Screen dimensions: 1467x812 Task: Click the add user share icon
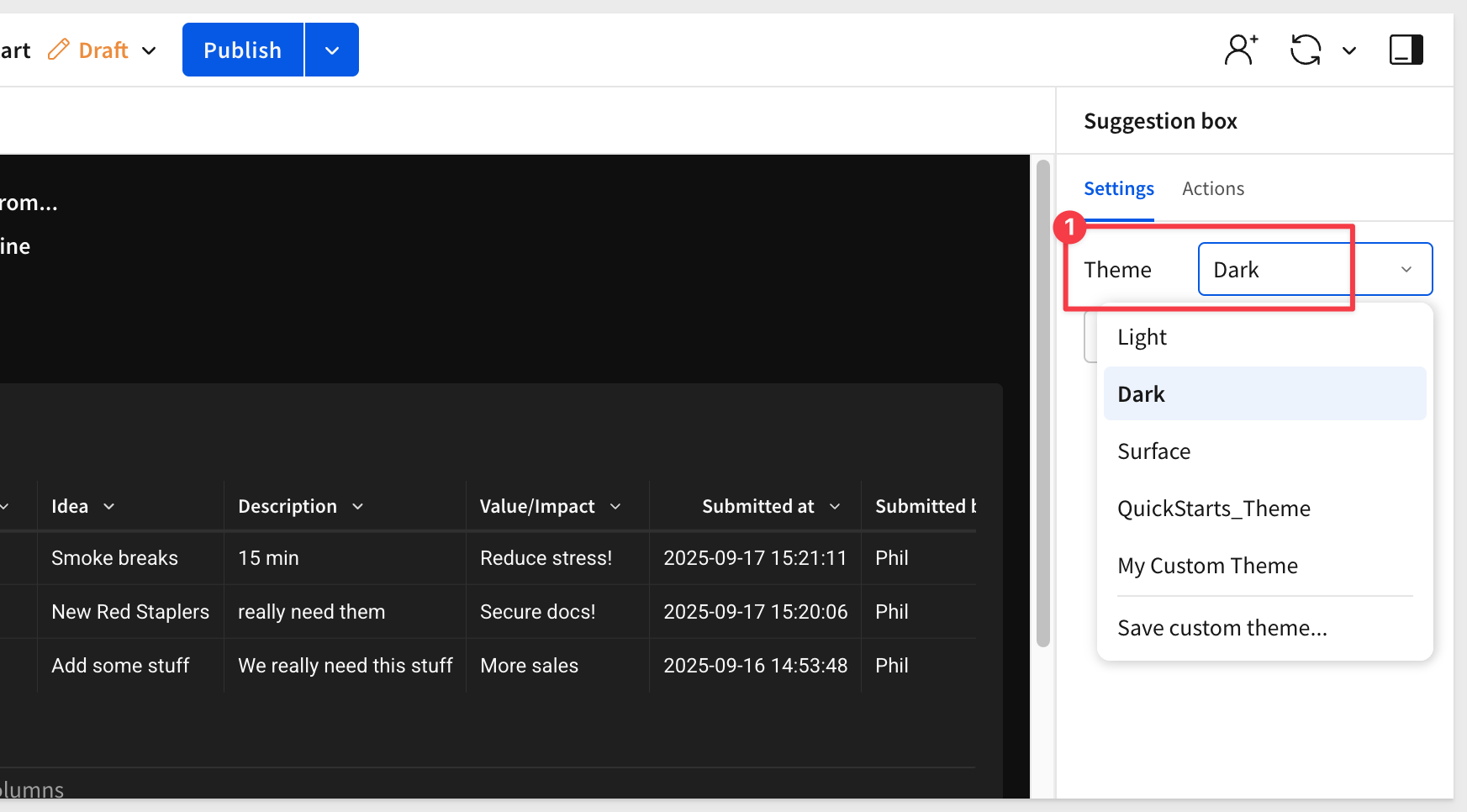(x=1240, y=50)
